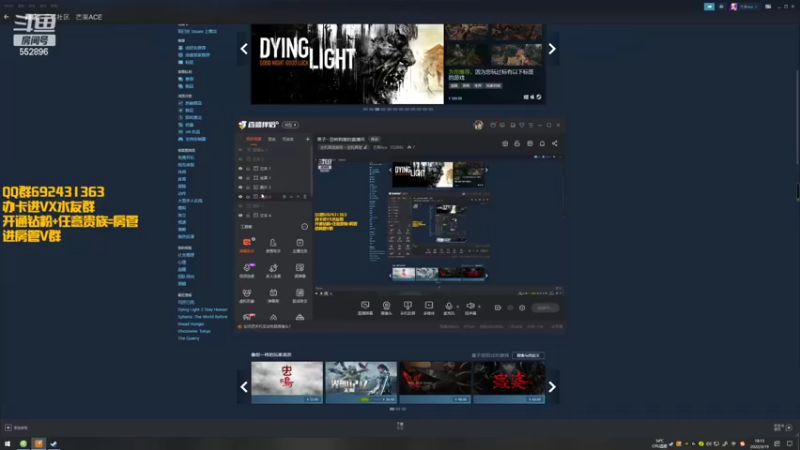Click the customize button above the bottom carousel
800x450 pixels.
click(528, 355)
